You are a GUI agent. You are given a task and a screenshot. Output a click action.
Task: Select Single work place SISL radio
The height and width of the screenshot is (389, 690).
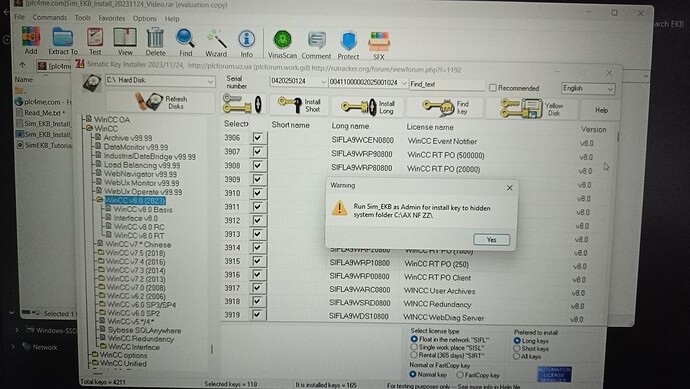(x=414, y=347)
